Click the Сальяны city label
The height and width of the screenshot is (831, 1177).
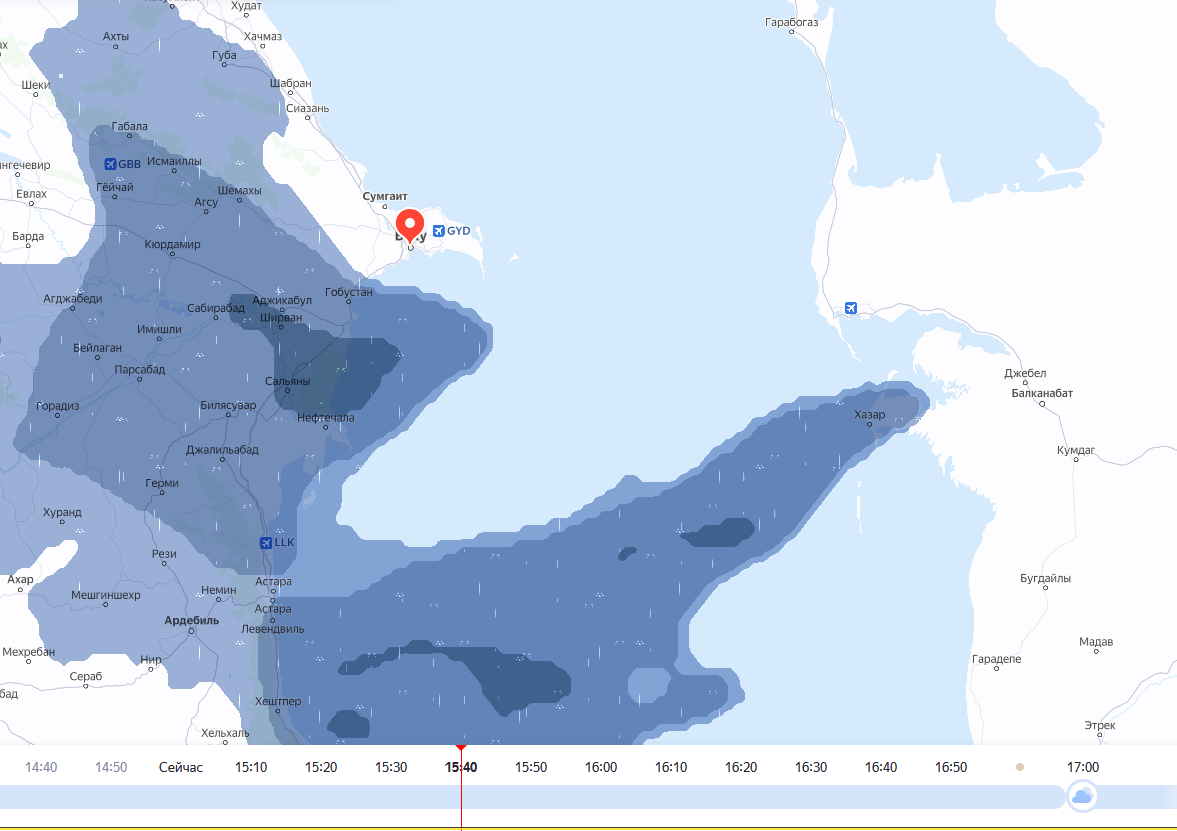coord(287,381)
